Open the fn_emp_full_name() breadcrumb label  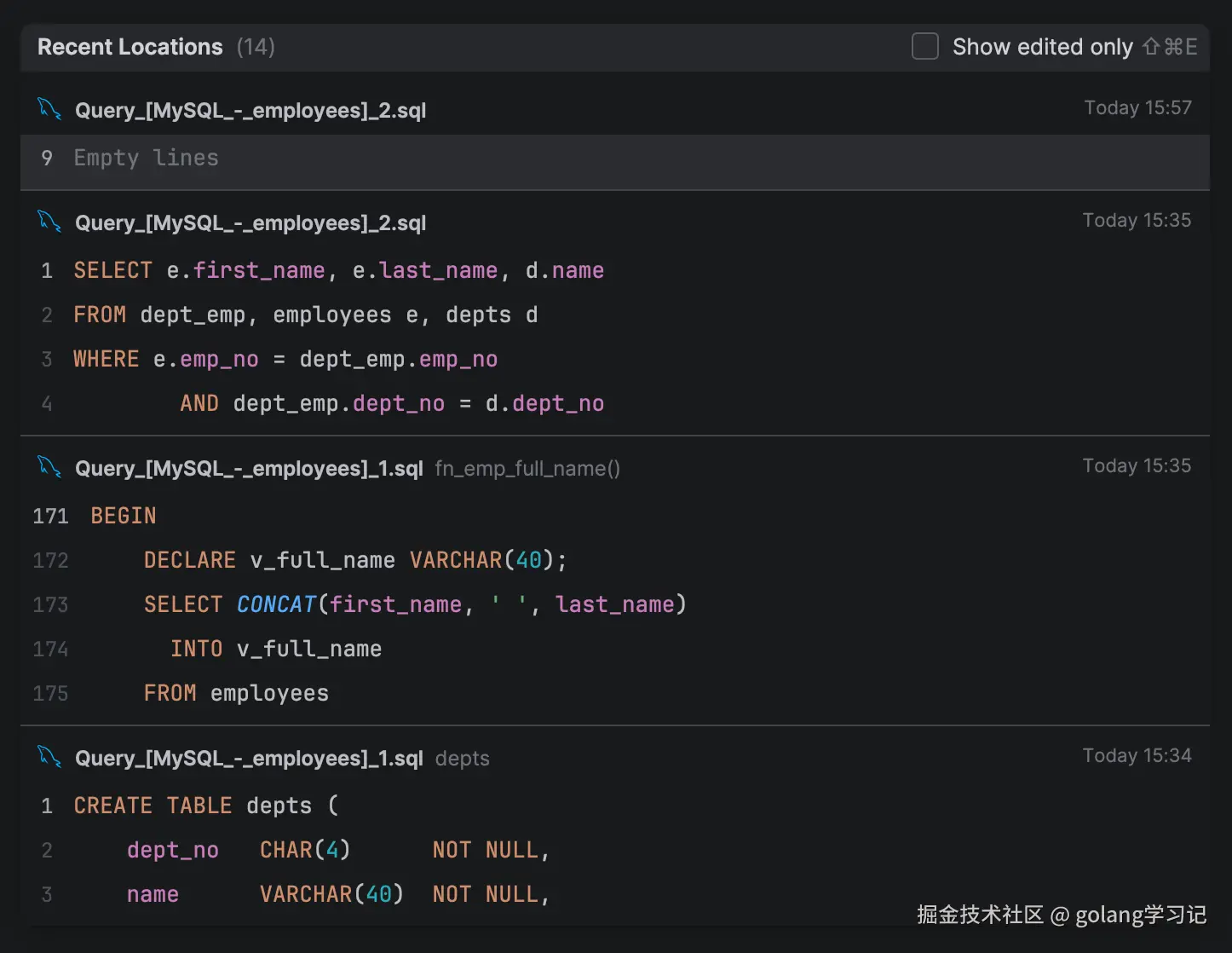point(527,469)
